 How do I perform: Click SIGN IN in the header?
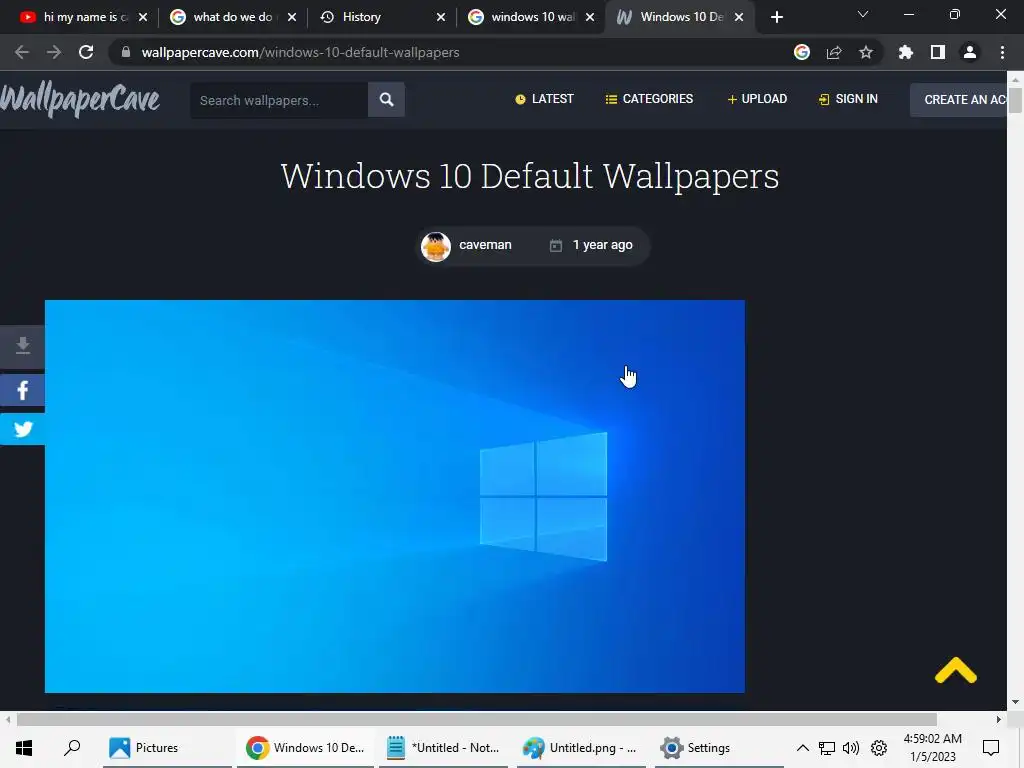[848, 99]
